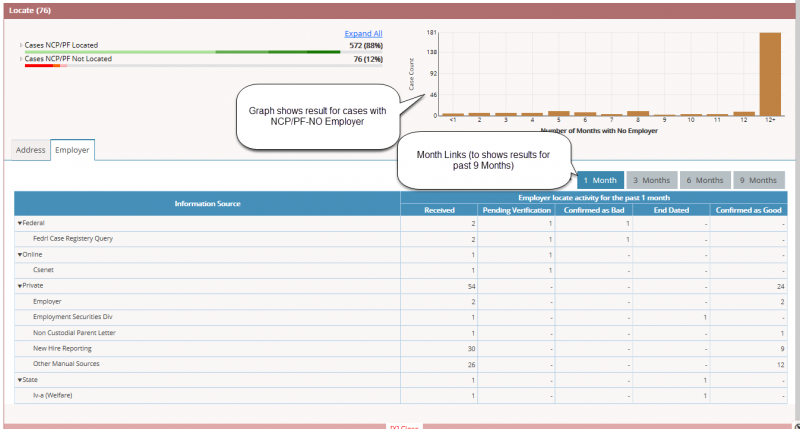800x429 pixels.
Task: Expand the Cases NCP/PF Not Located row
Action: 21,59
